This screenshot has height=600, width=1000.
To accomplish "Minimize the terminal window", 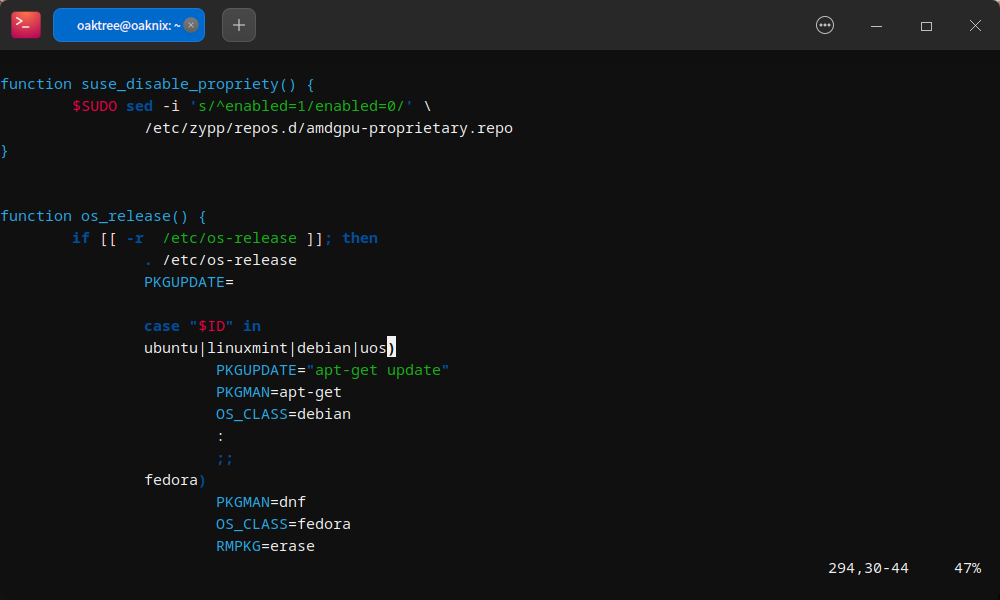I will 877,26.
